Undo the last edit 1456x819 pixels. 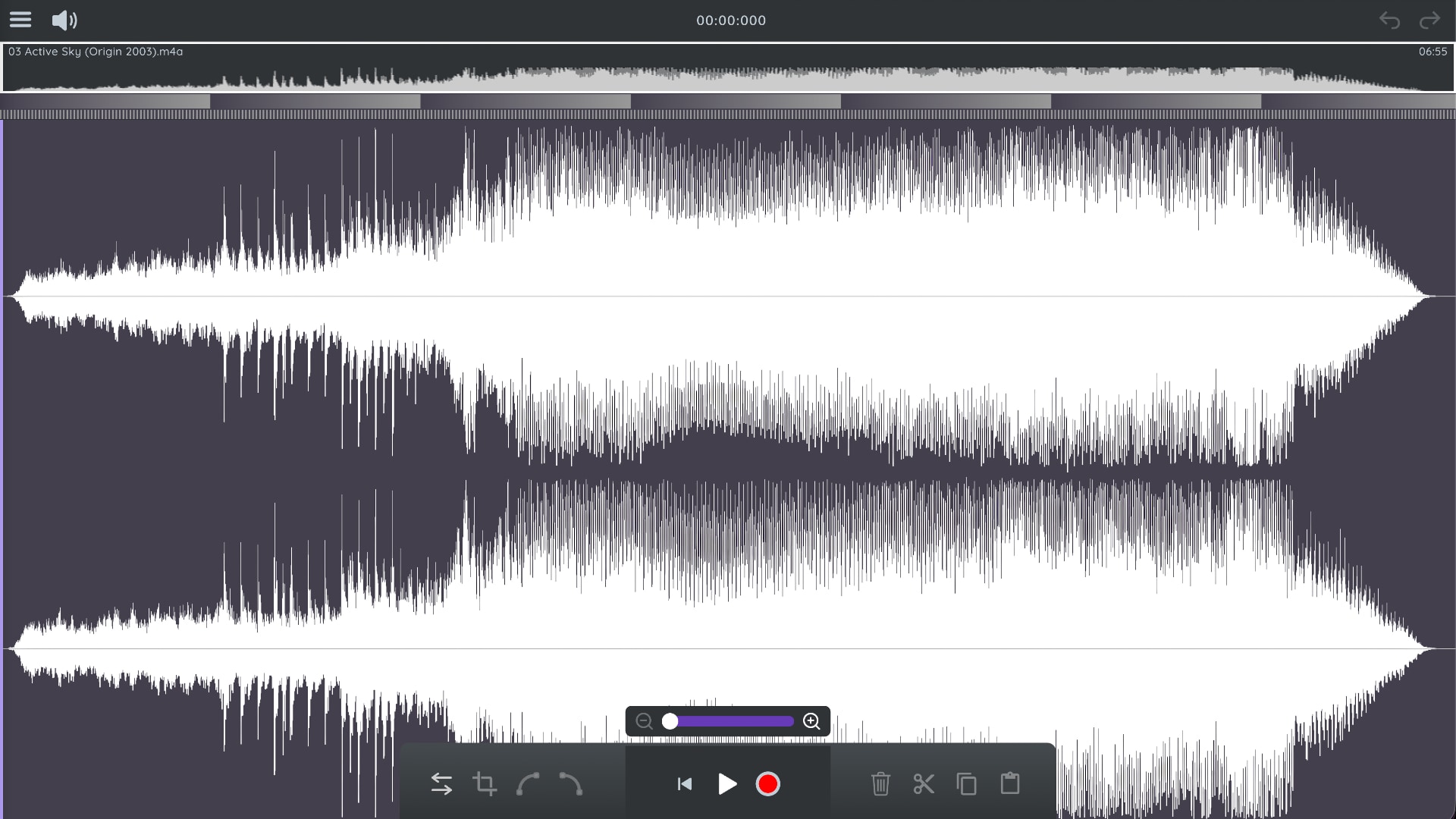click(1389, 20)
